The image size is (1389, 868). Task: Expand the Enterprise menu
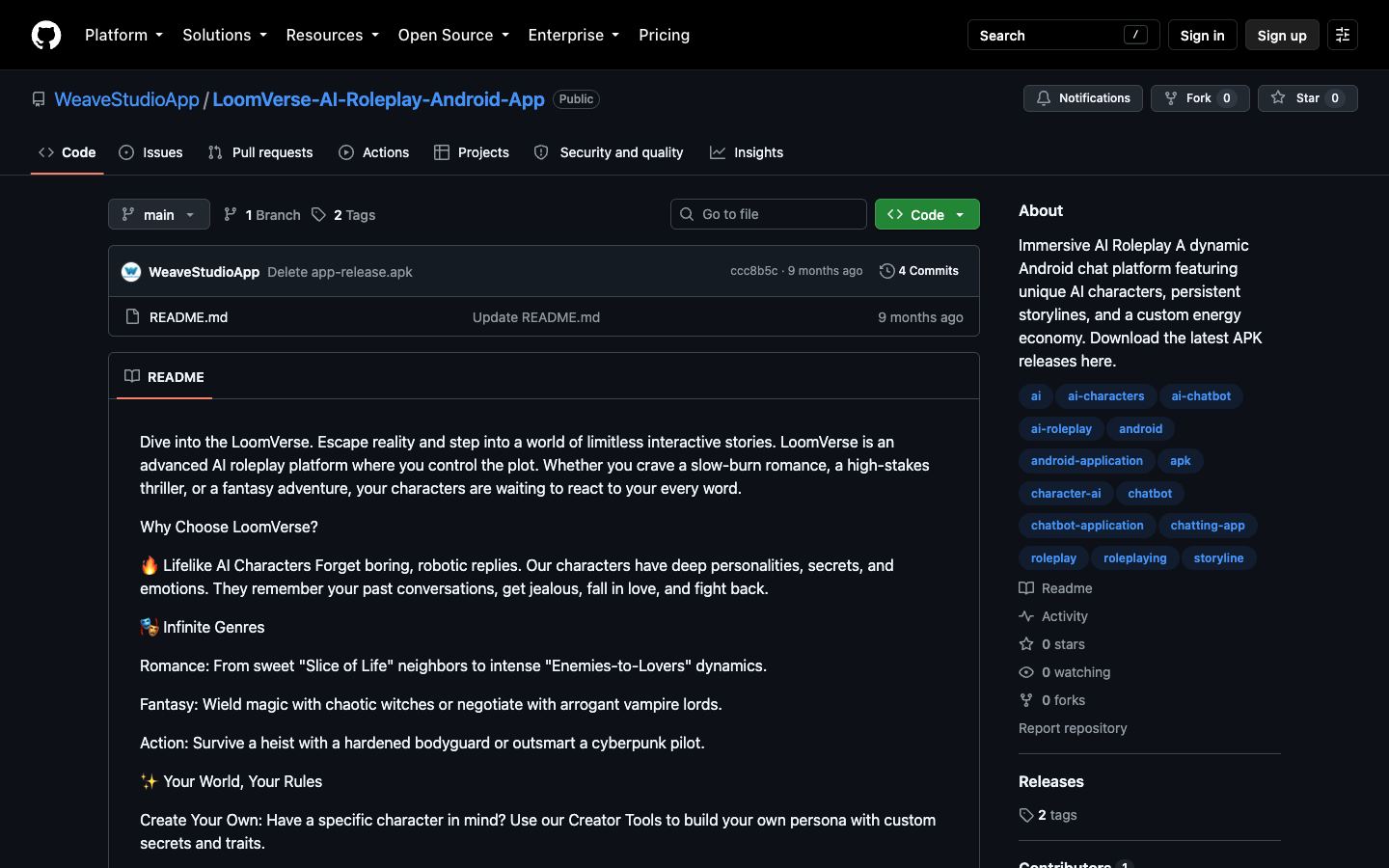573,35
